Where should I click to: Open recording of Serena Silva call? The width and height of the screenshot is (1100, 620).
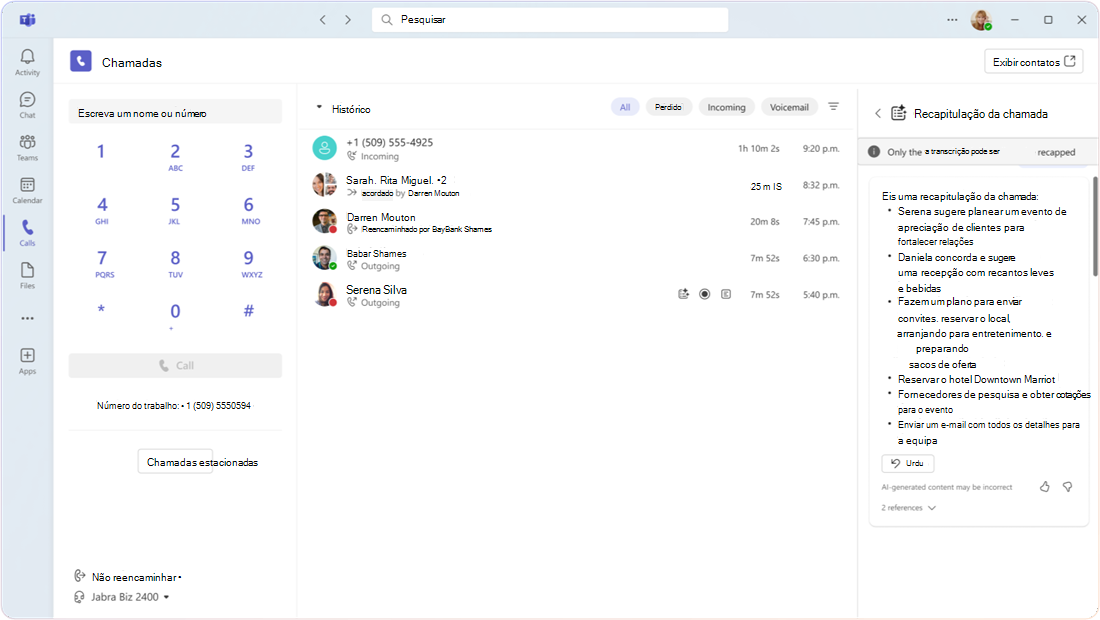click(x=704, y=295)
